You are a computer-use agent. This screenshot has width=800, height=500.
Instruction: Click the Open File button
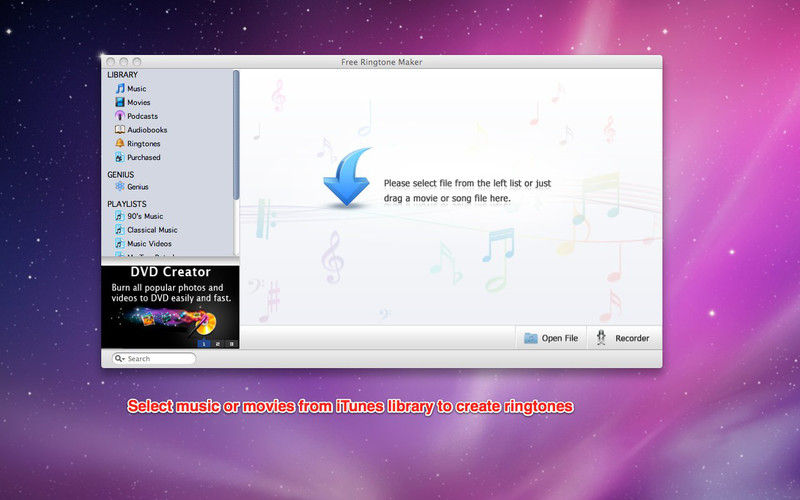click(x=551, y=338)
